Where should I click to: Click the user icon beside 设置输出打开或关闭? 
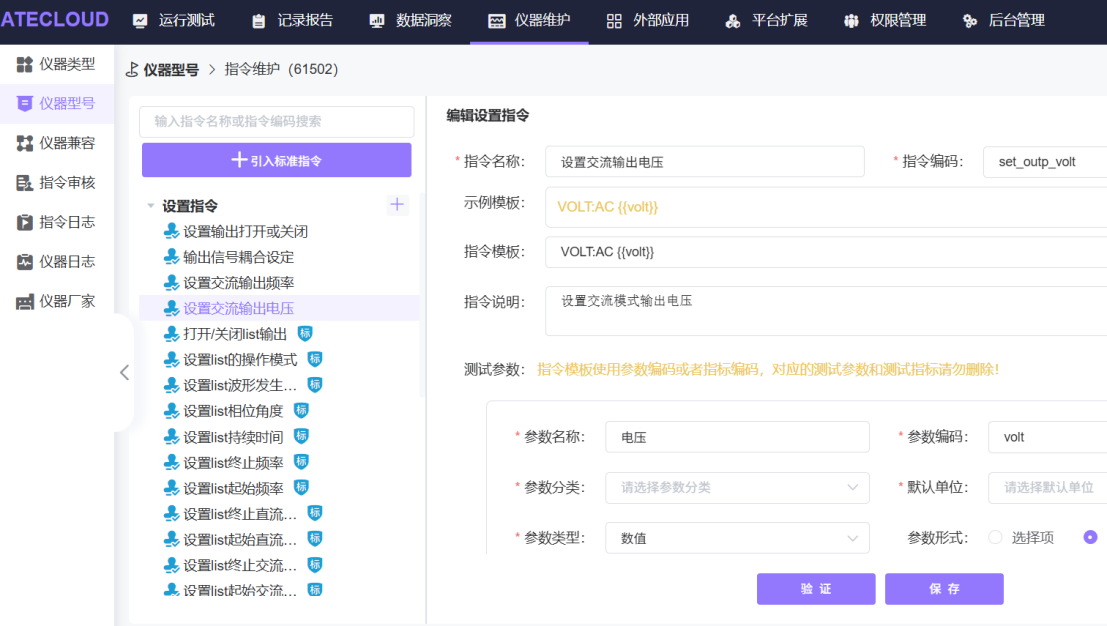click(172, 231)
